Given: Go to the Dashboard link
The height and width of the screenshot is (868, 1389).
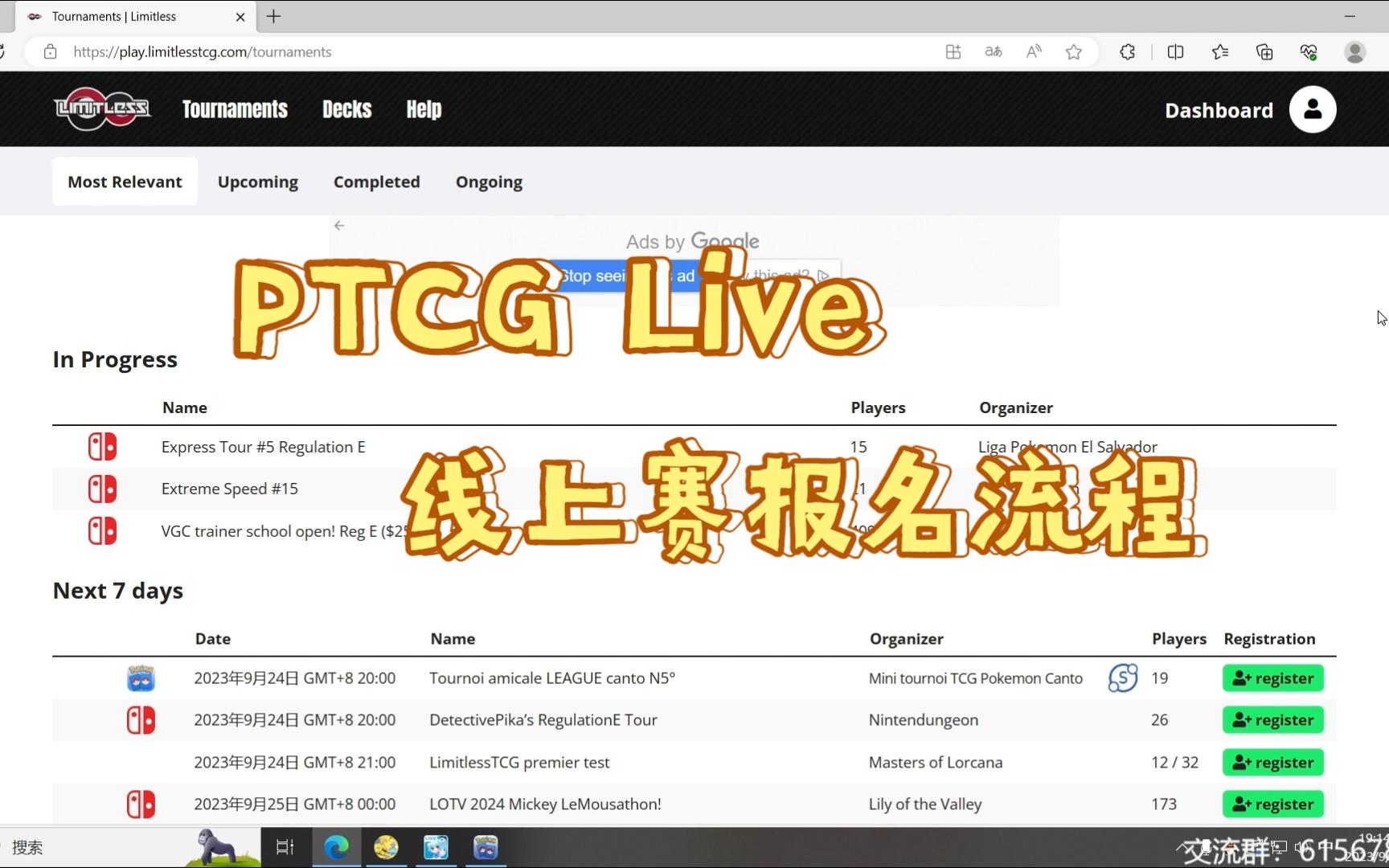Looking at the screenshot, I should tap(1219, 110).
